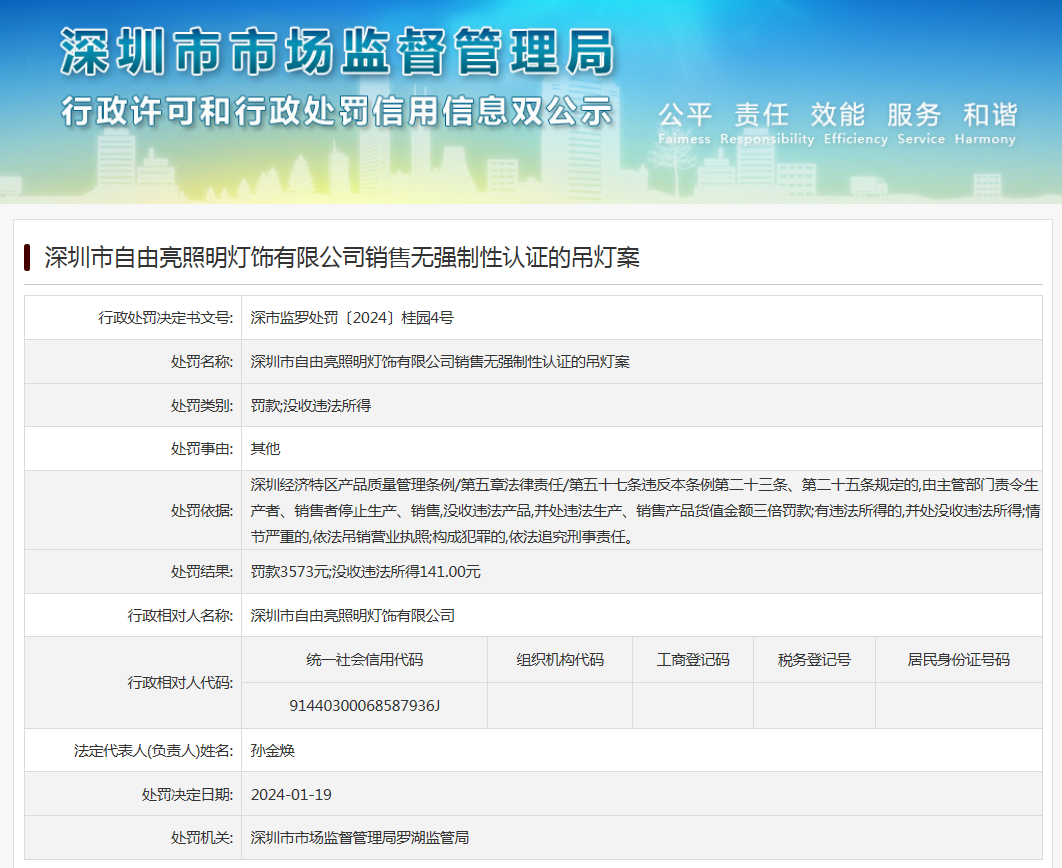Click the 处罚依据 label
Image resolution: width=1062 pixels, height=868 pixels.
coord(202,511)
